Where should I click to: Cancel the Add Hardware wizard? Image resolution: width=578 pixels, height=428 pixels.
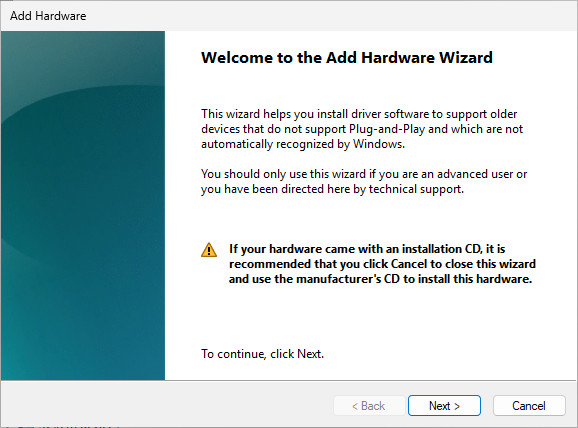[529, 406]
